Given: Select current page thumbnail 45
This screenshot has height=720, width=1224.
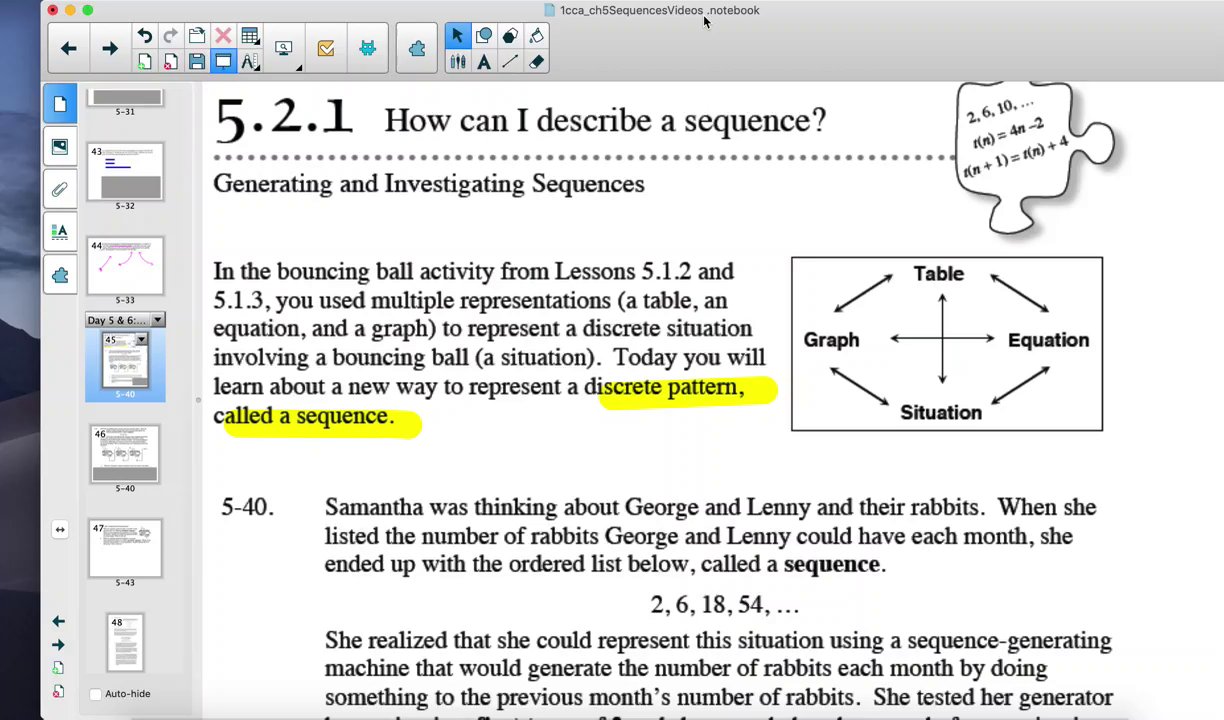Looking at the screenshot, I should pyautogui.click(x=125, y=360).
